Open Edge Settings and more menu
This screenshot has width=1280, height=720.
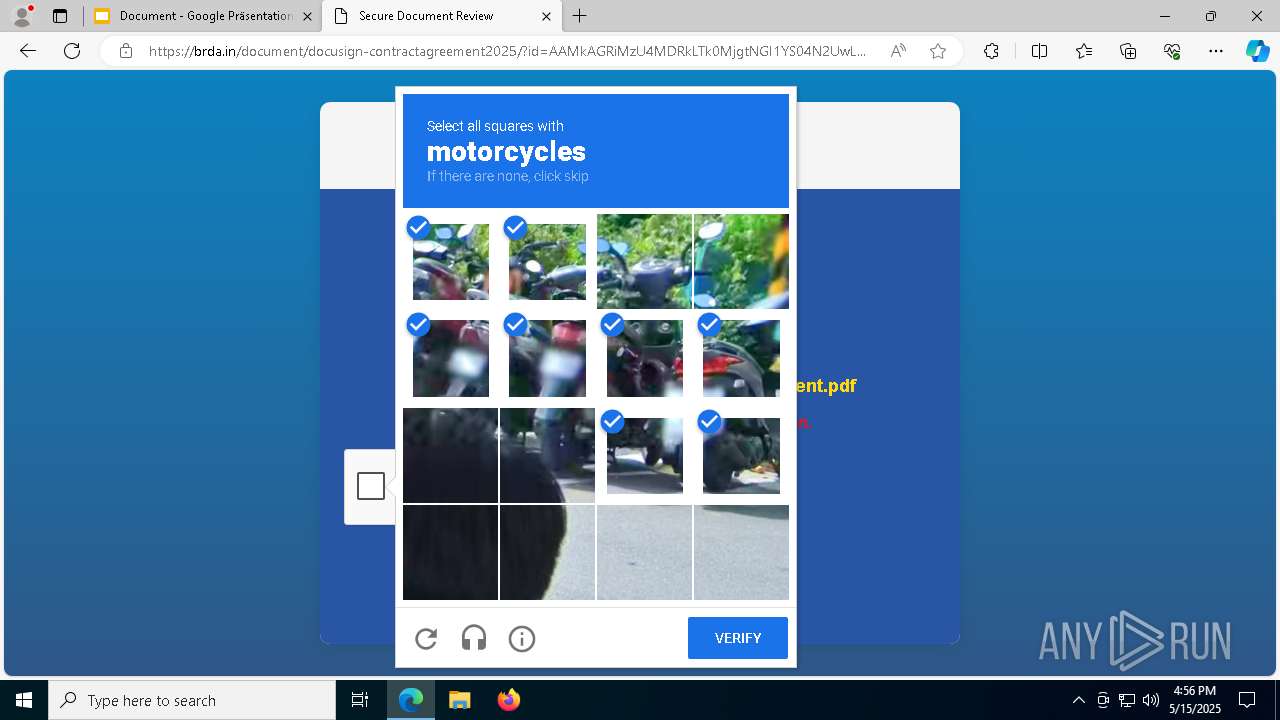[x=1216, y=51]
